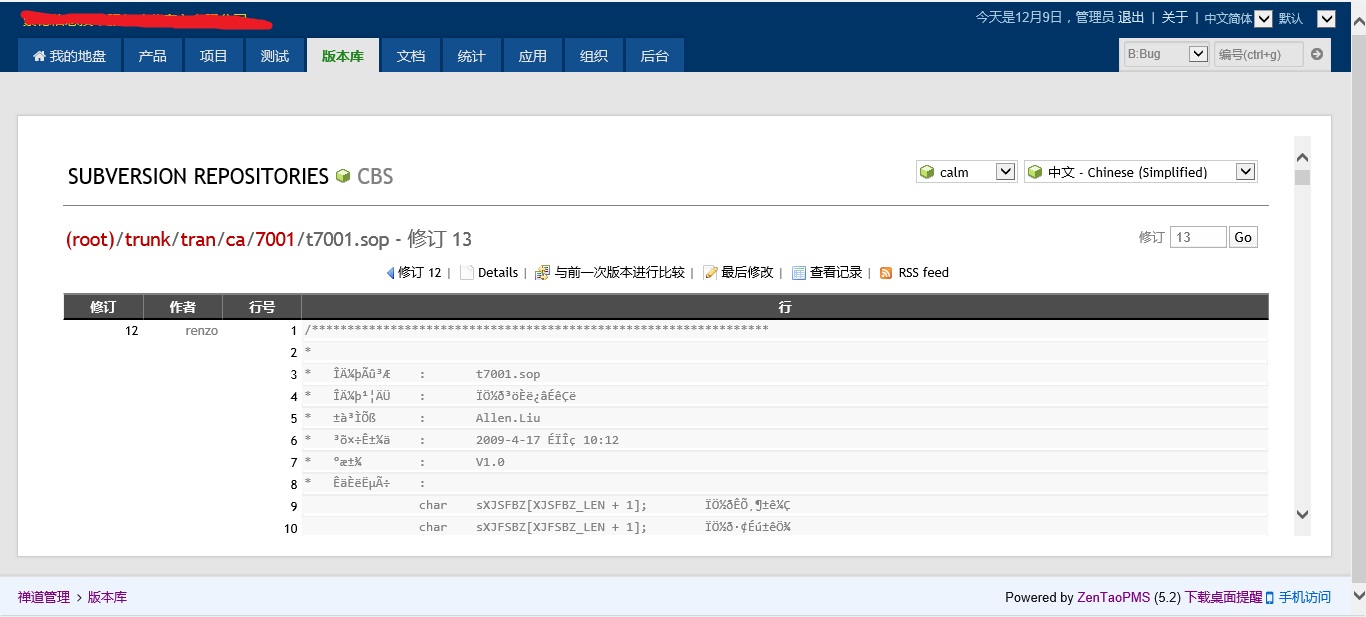1366x617 pixels.
Task: Open the 测试 tab
Action: (274, 56)
